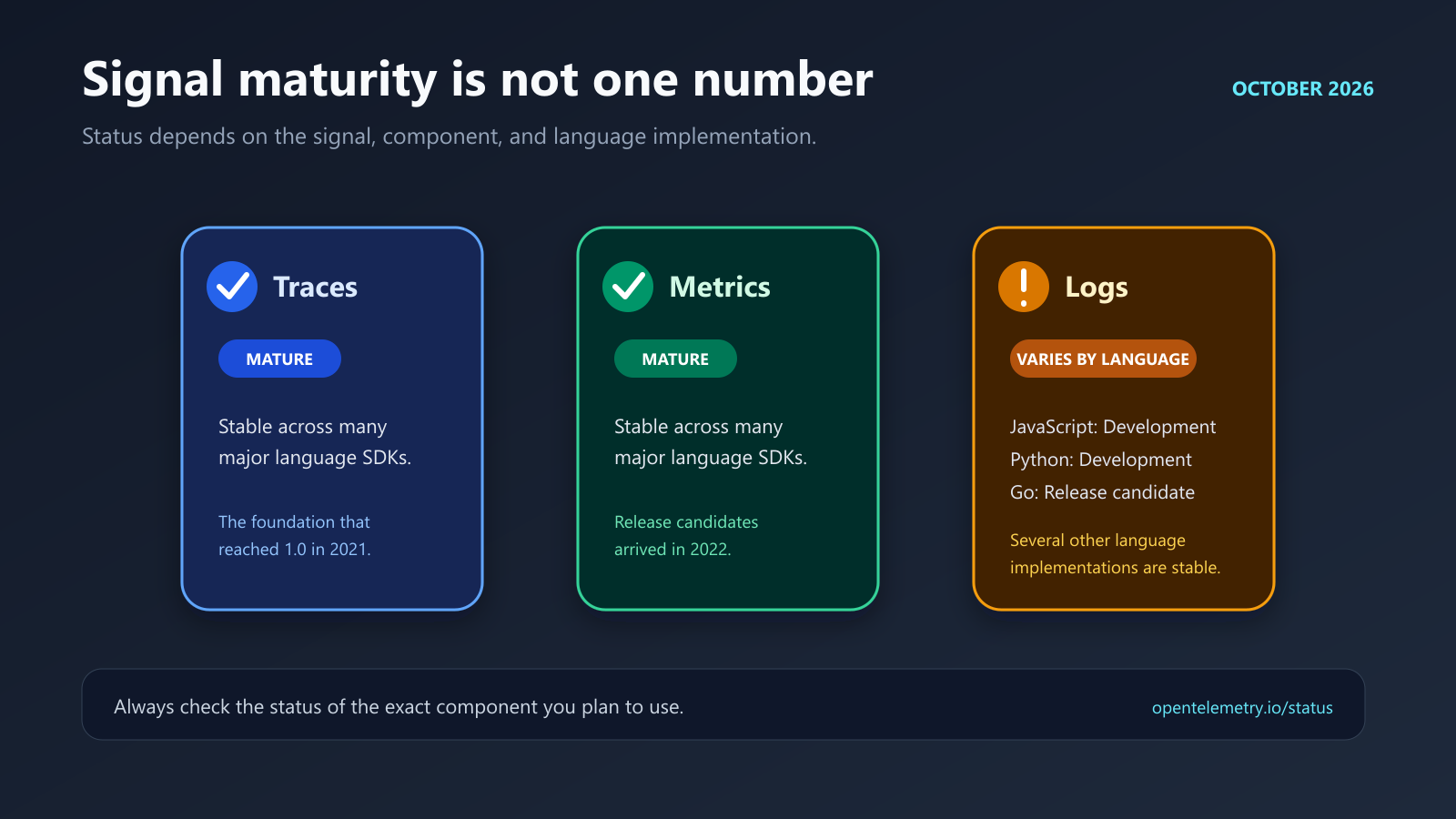Image resolution: width=1456 pixels, height=819 pixels.
Task: Select the MATURE badge in the Metrics card
Action: (675, 359)
